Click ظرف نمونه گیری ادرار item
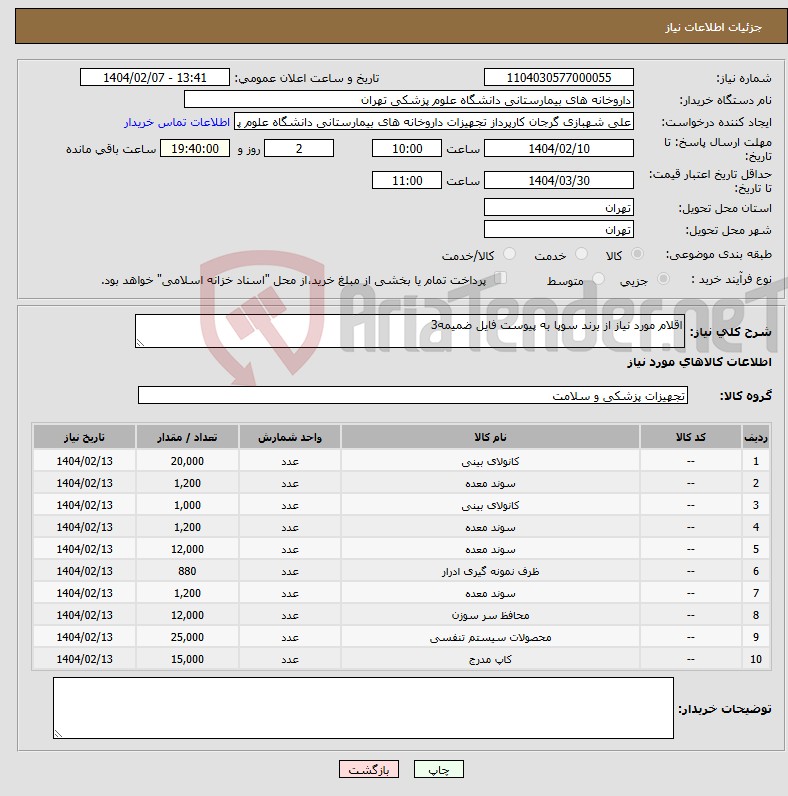Screen dimensions: 788x796 pos(490,572)
